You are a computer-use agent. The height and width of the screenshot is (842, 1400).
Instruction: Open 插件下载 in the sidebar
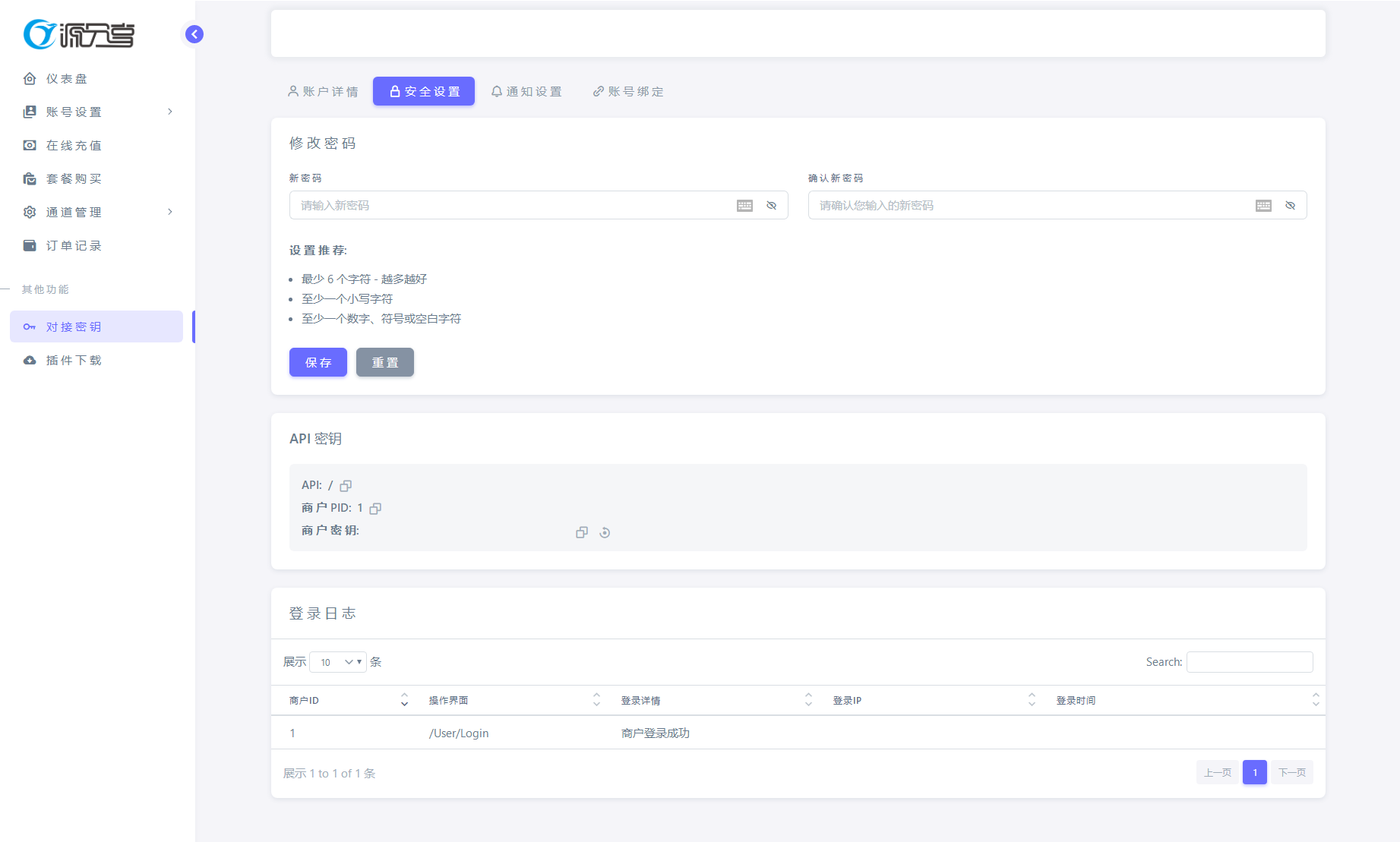pyautogui.click(x=74, y=361)
